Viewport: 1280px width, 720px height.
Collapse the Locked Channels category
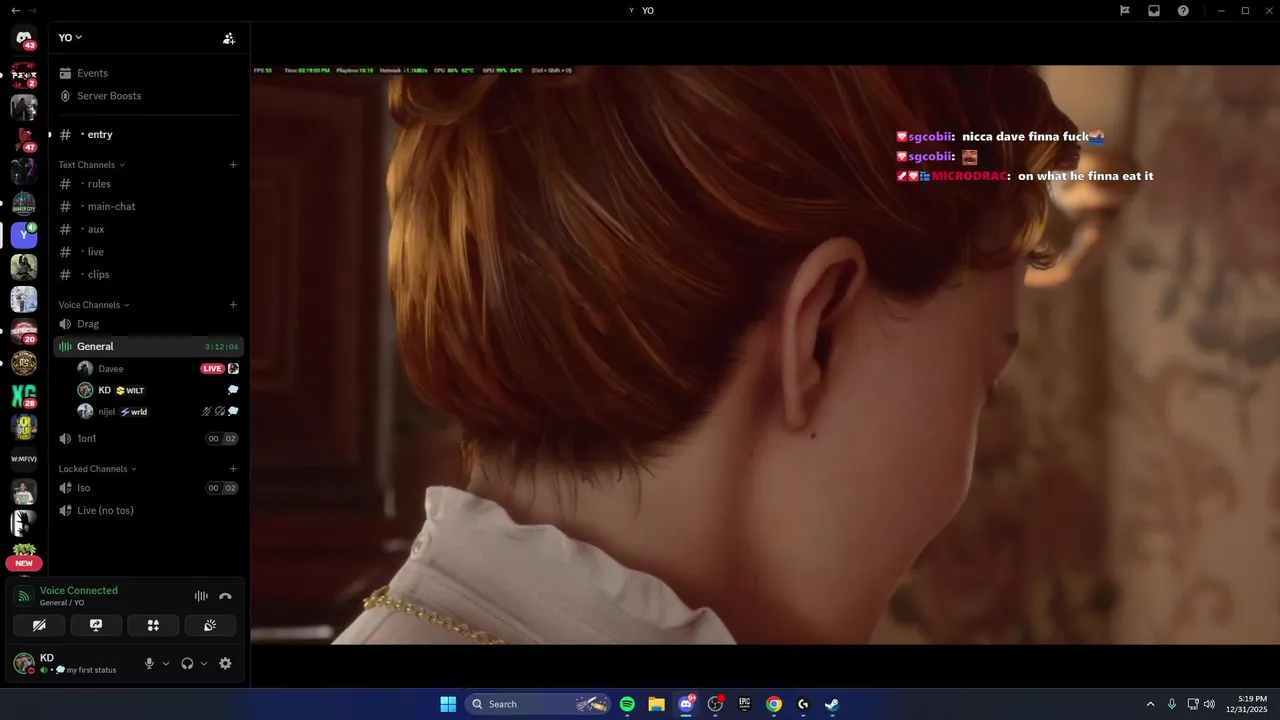(97, 469)
